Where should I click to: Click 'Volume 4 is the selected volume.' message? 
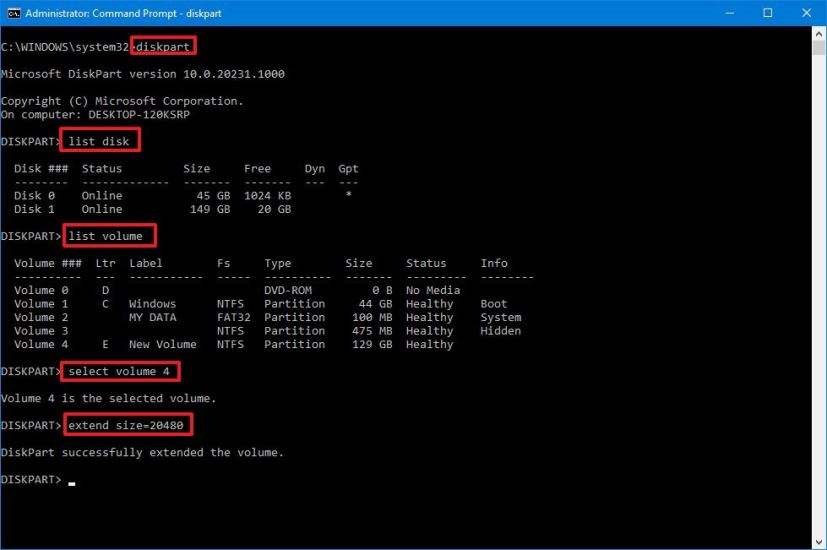tap(109, 398)
